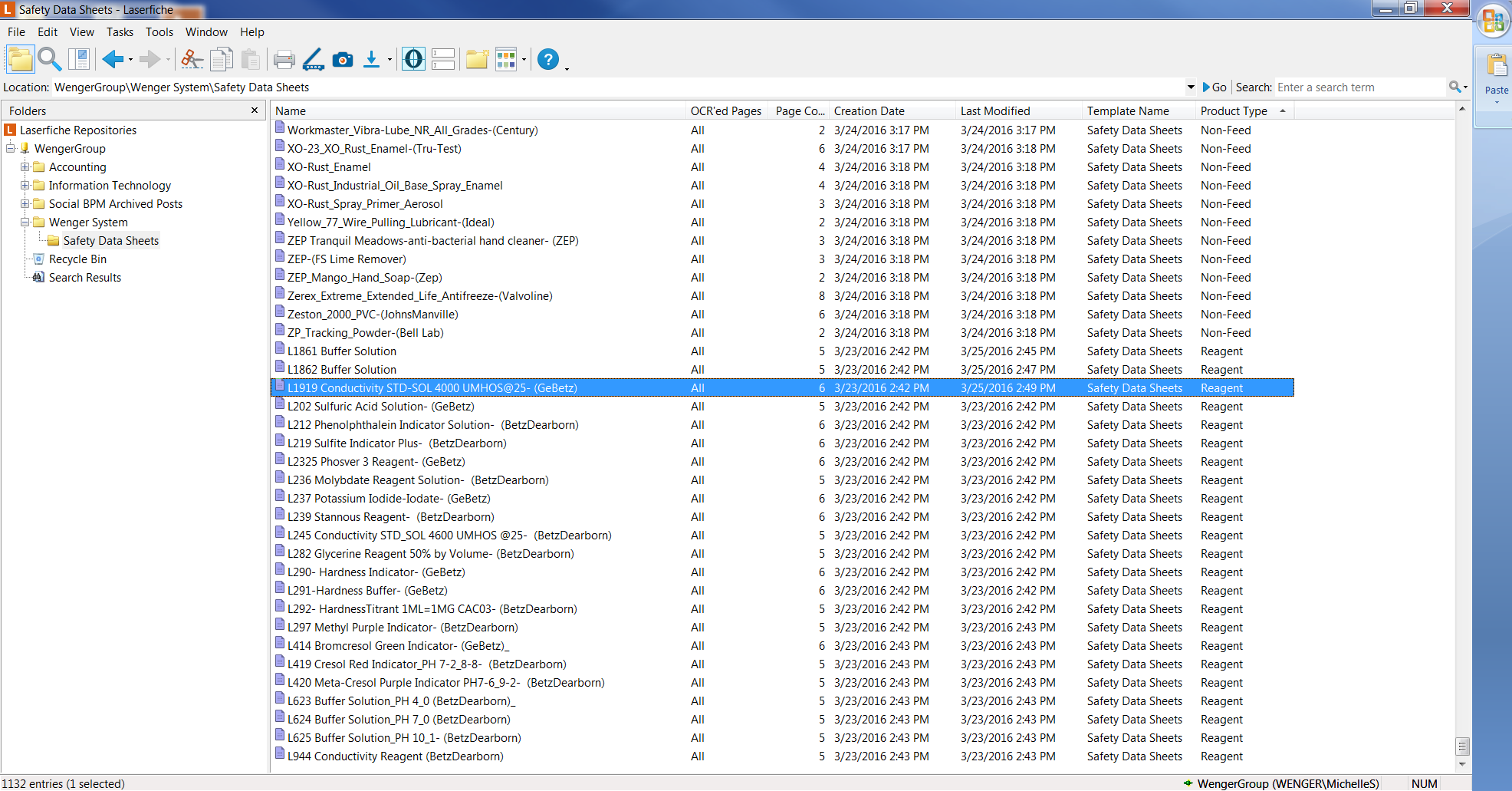Open the Tools menu
This screenshot has width=1512, height=791.
[159, 32]
